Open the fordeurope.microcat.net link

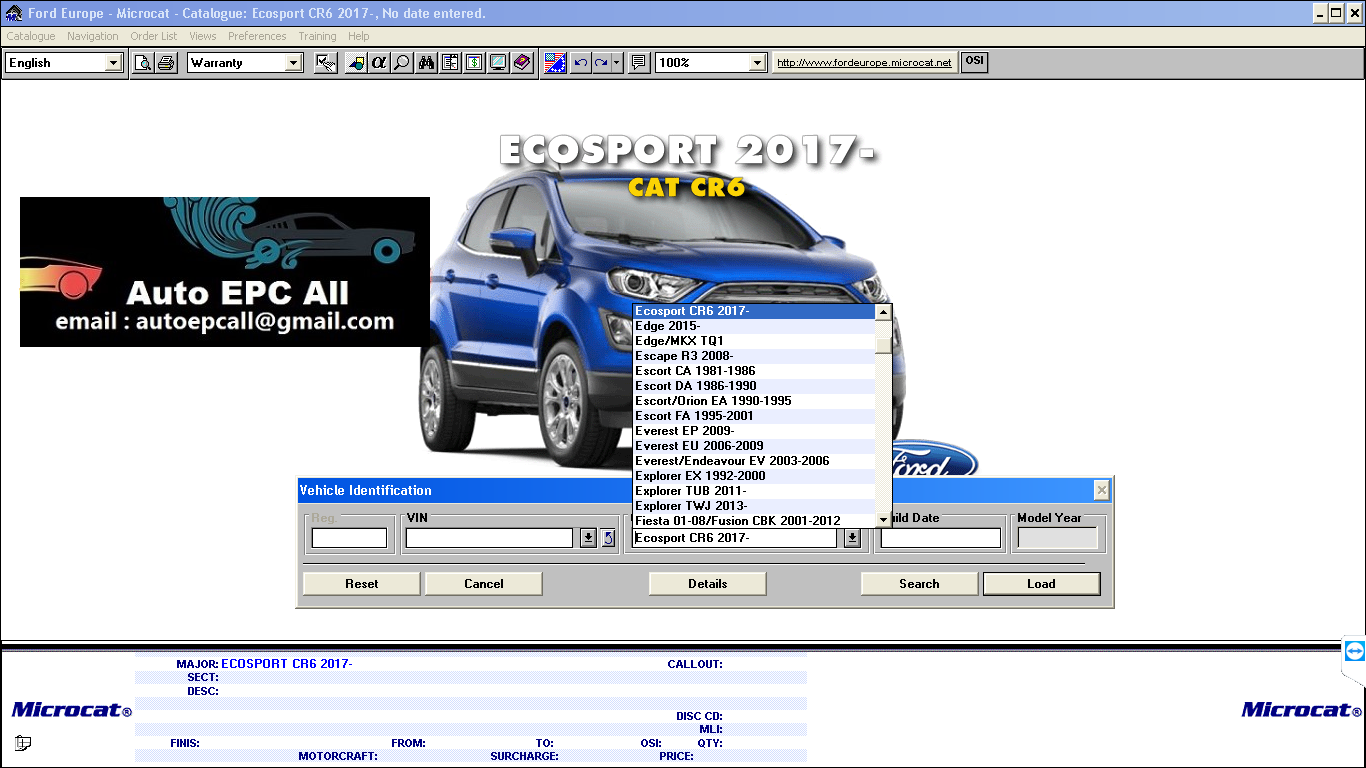864,62
